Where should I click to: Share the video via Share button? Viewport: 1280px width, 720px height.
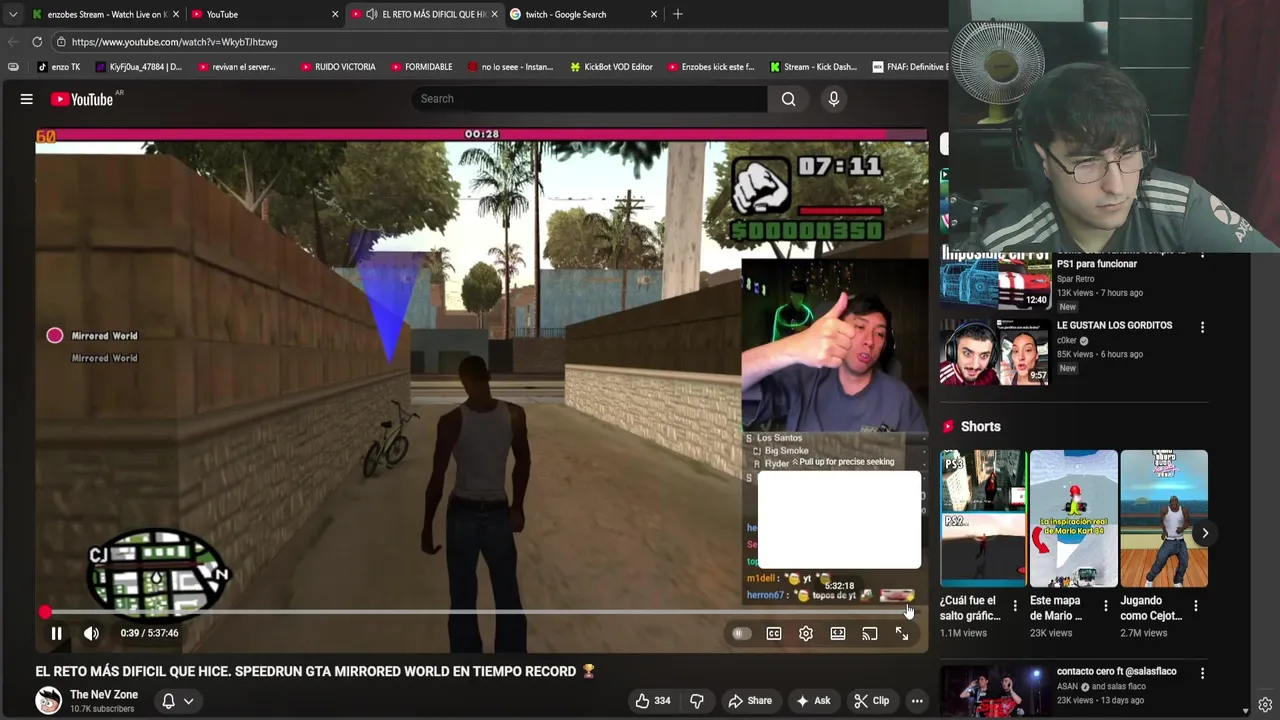click(x=750, y=701)
